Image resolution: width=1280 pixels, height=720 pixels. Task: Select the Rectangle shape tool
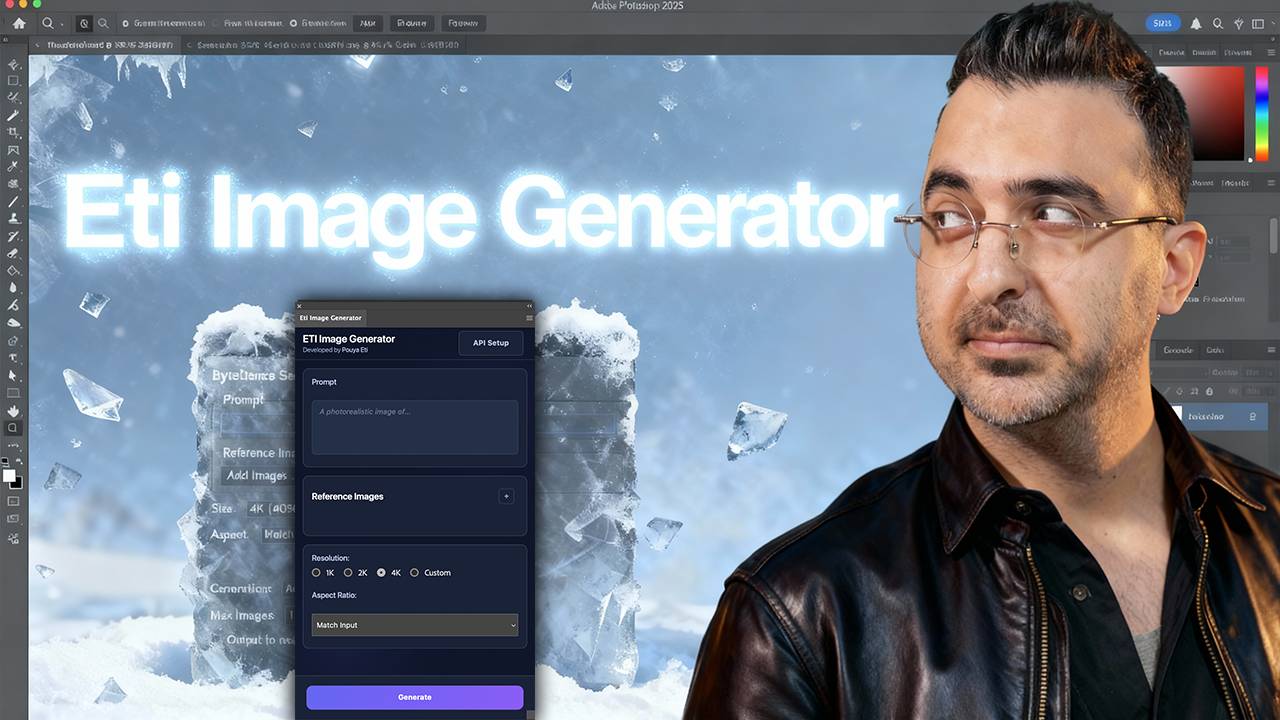click(14, 392)
